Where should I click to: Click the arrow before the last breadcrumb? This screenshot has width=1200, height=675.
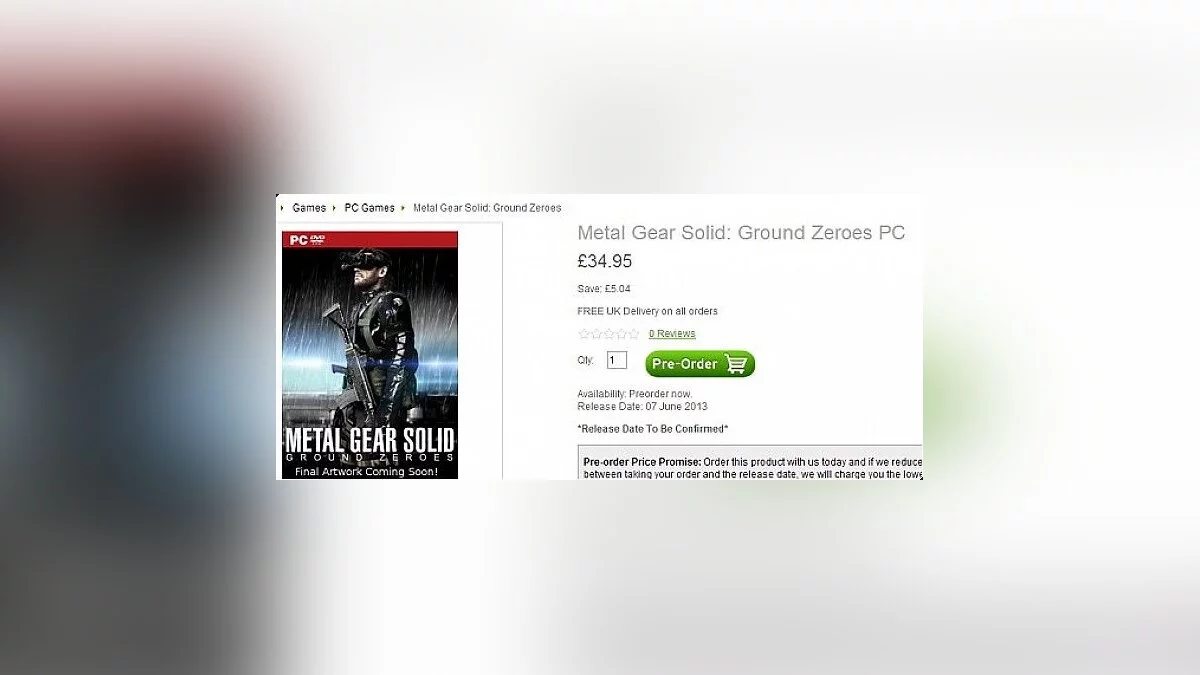403,208
